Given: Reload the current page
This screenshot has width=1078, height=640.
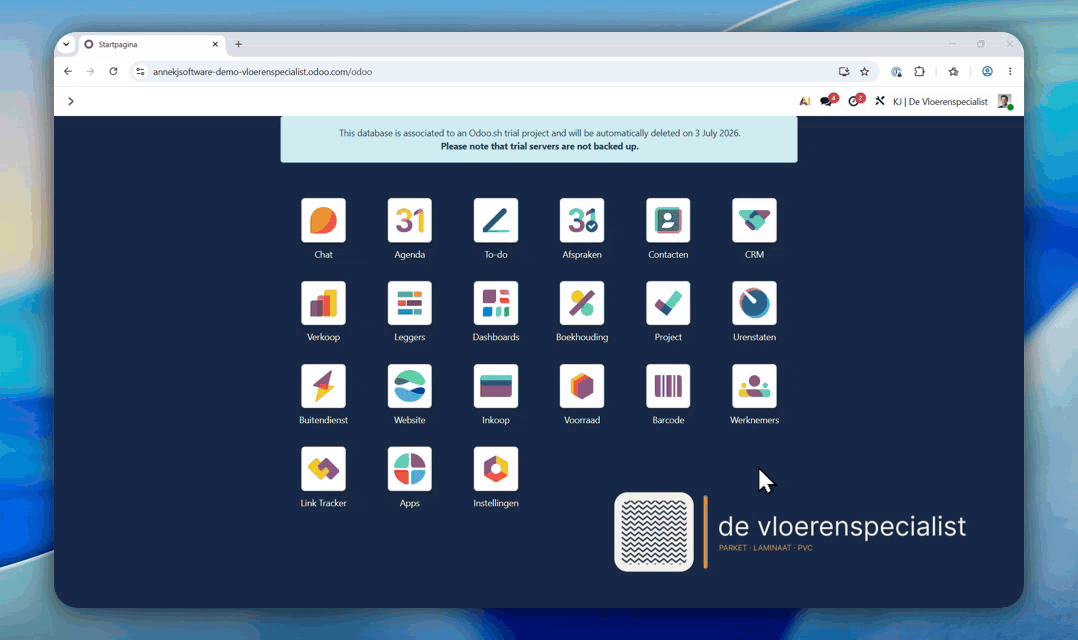Looking at the screenshot, I should click(113, 71).
